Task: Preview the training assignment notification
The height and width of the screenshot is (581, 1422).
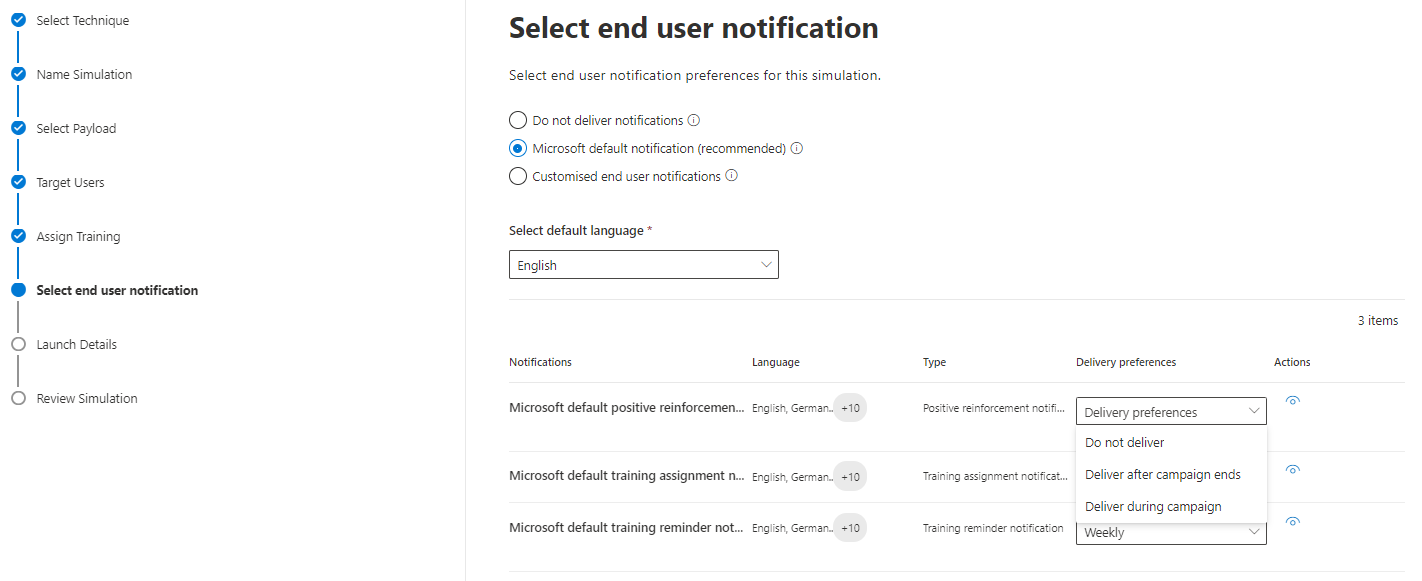Action: click(x=1292, y=469)
